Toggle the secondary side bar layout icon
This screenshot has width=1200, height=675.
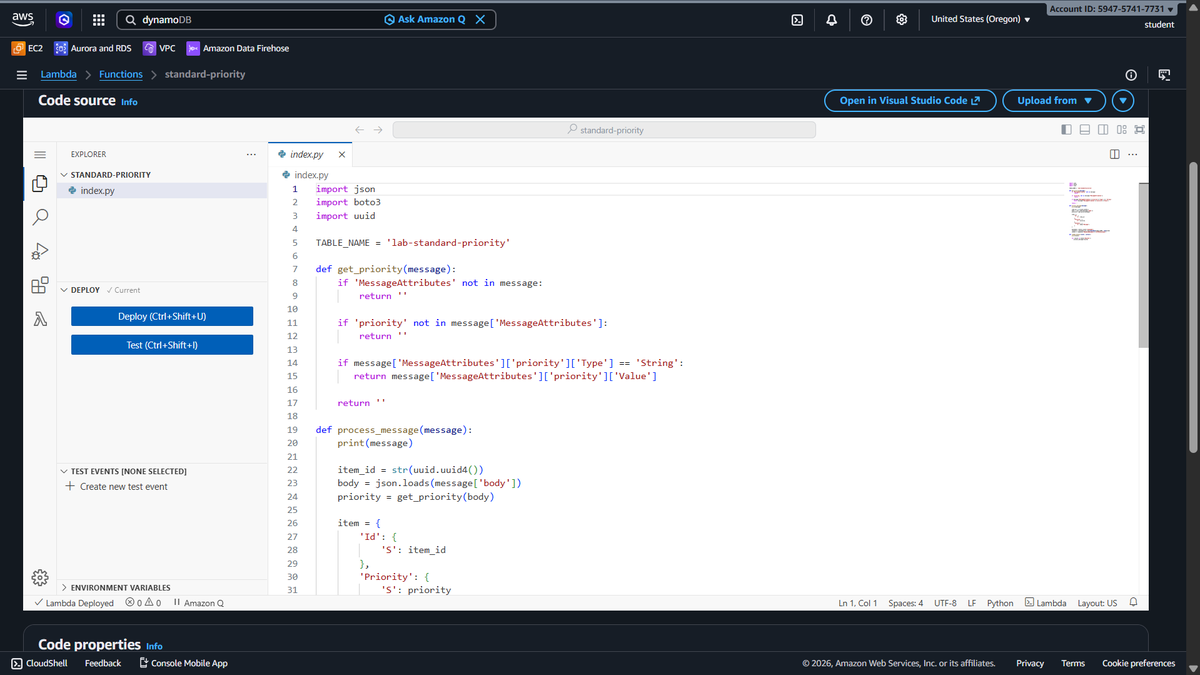click(1103, 130)
